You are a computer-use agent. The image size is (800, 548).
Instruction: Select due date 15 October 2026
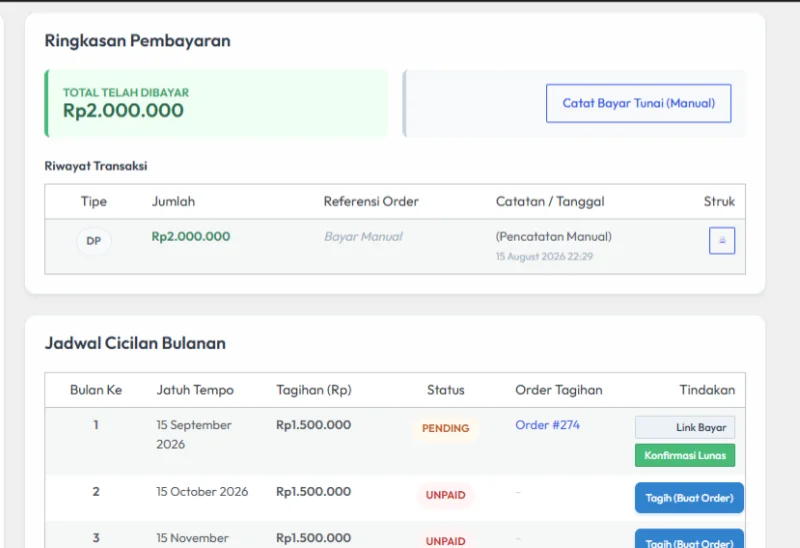click(202, 491)
